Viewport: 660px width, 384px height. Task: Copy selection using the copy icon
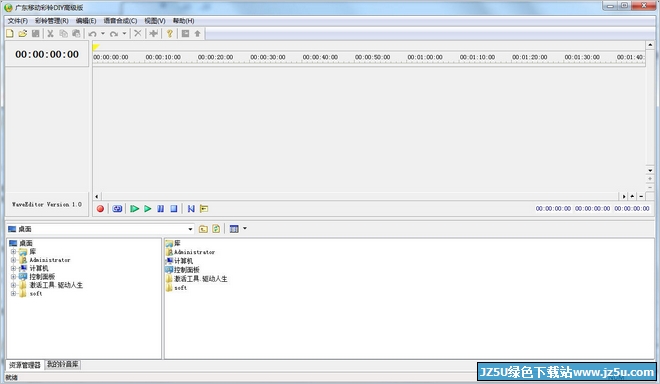[x=63, y=34]
